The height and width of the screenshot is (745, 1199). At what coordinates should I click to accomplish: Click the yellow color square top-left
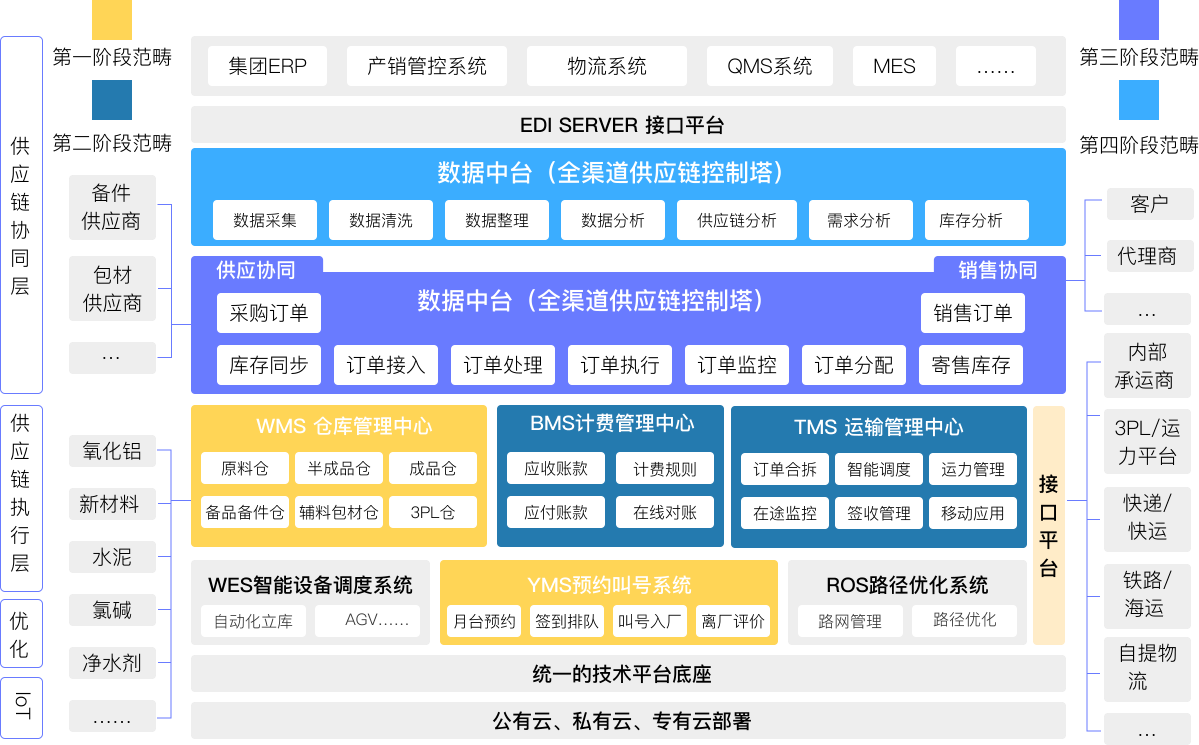click(111, 20)
